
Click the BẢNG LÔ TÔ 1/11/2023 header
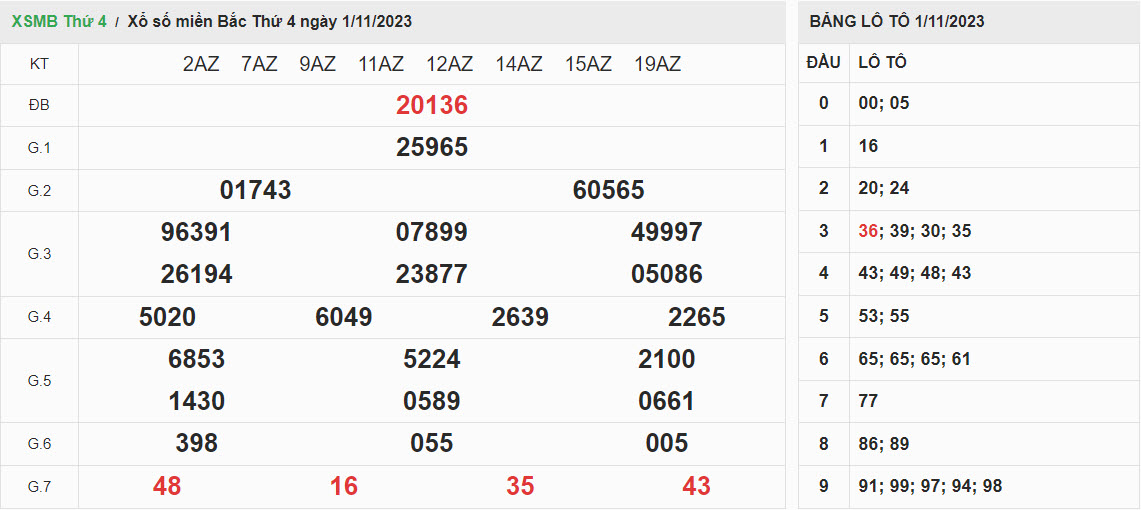point(897,21)
